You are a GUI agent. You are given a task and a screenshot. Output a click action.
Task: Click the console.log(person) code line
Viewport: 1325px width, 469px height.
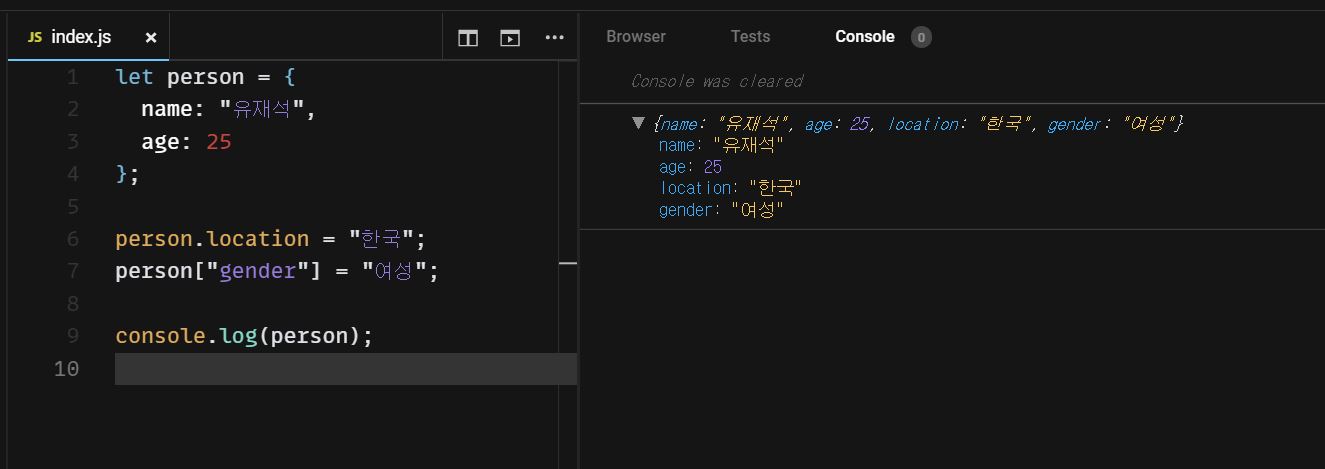pyautogui.click(x=244, y=336)
